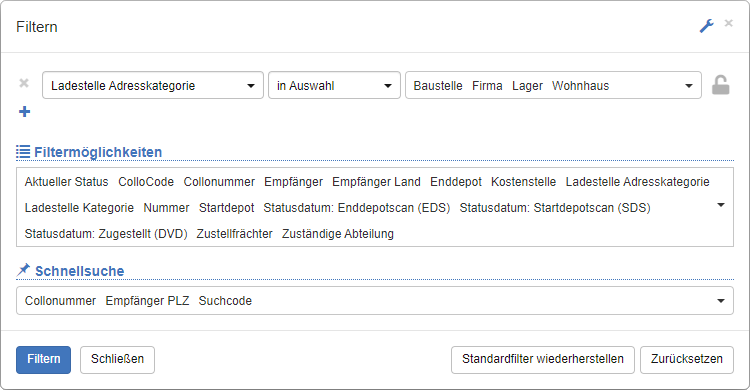Click Collonummer in Filtermöglichkeiten

(219, 182)
